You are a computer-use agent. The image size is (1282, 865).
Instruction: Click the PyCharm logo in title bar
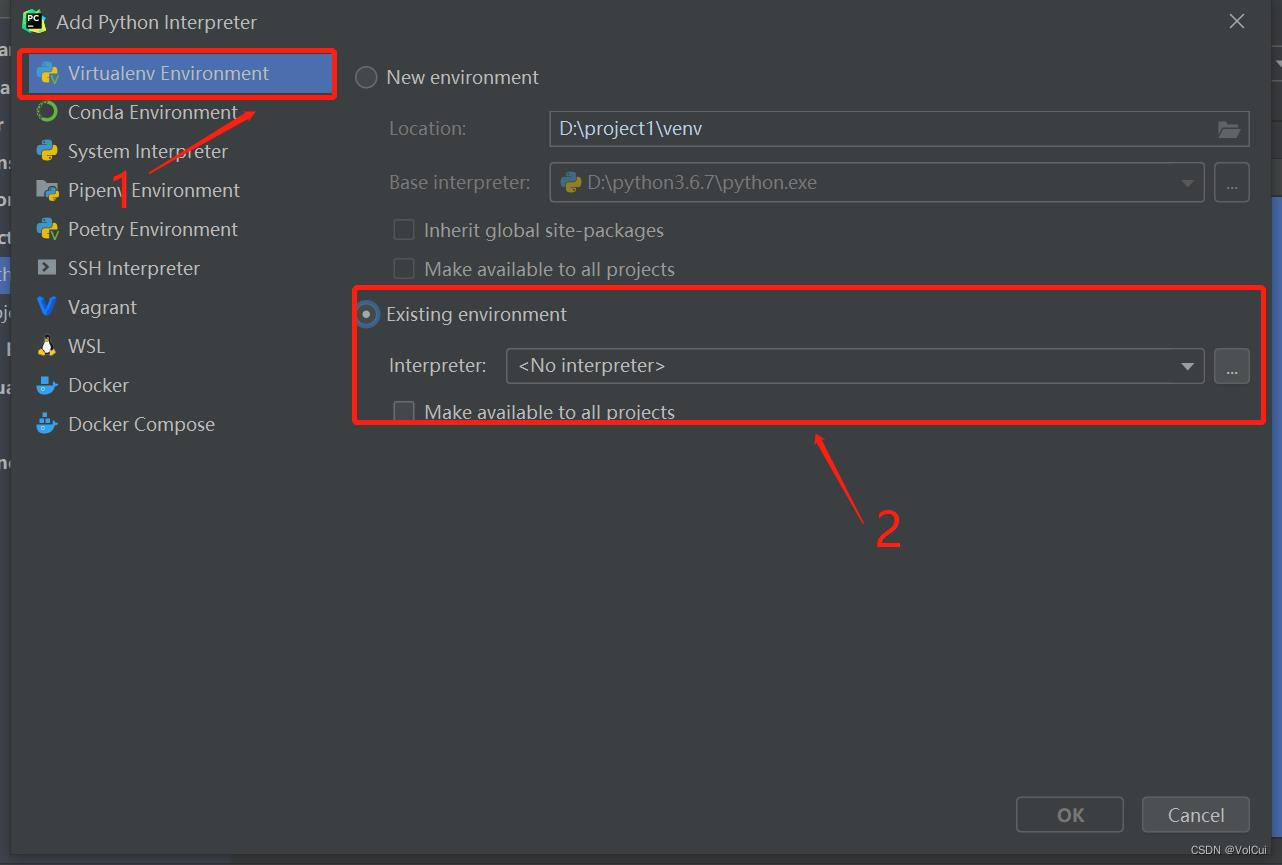click(34, 21)
